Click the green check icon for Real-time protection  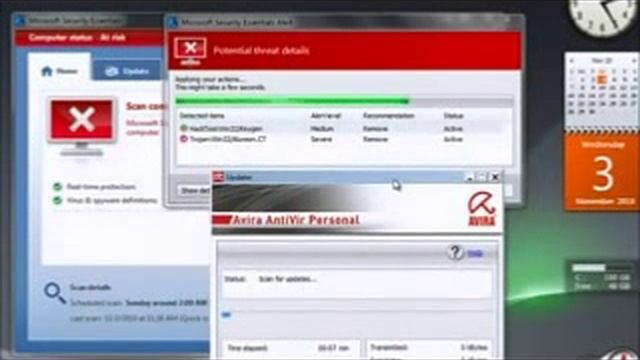[57, 187]
